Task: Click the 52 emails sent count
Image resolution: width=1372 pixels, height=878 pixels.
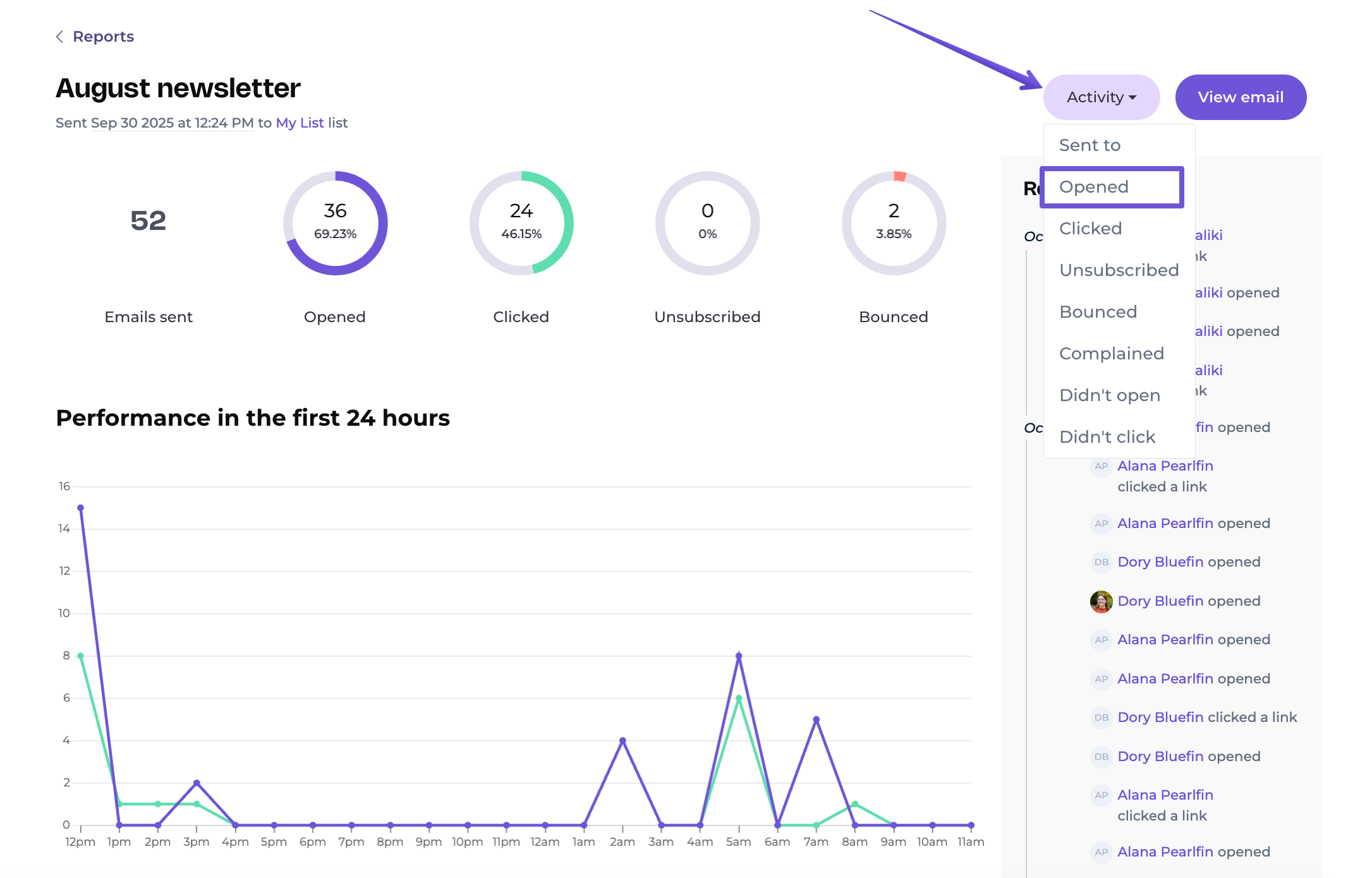Action: click(x=149, y=221)
